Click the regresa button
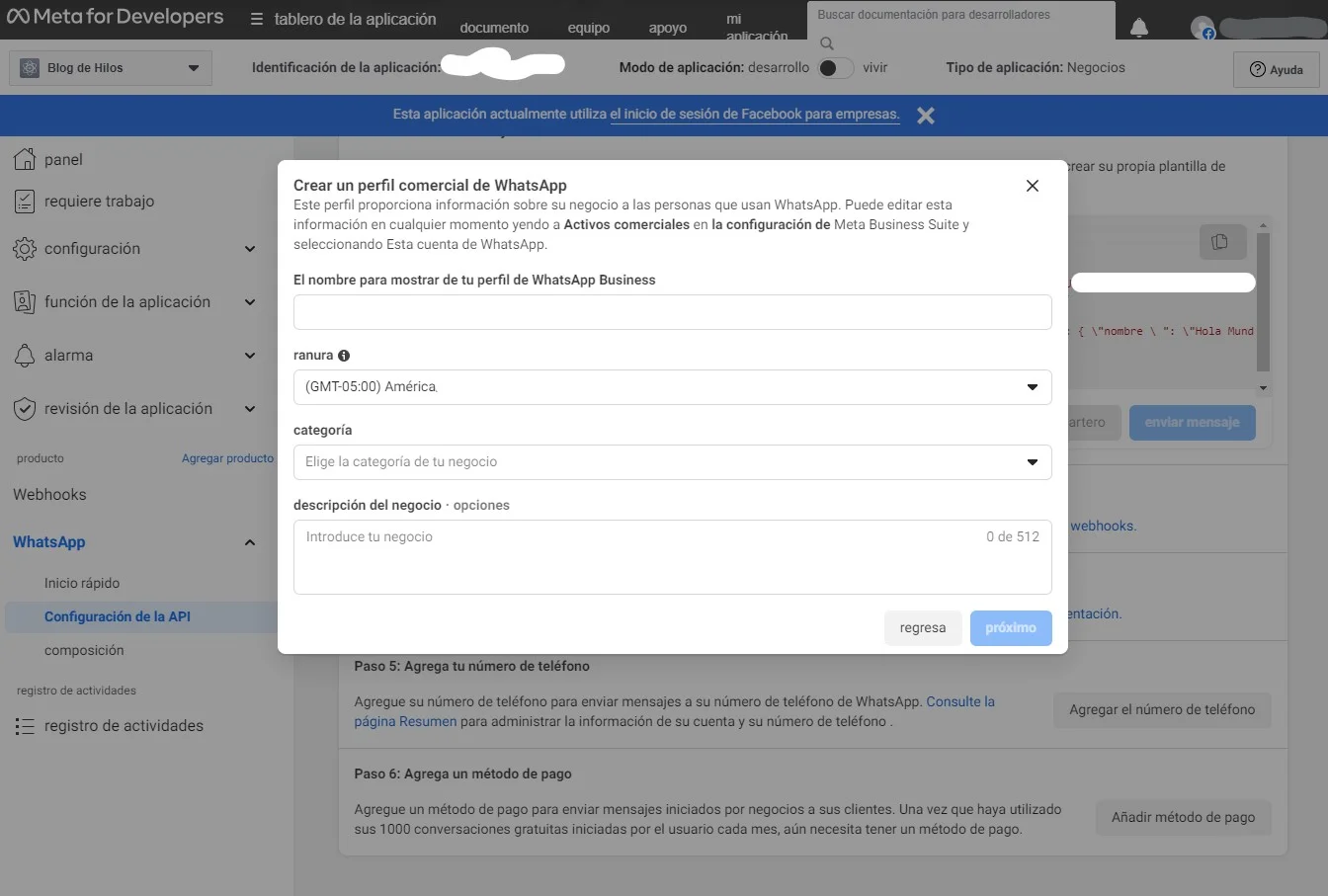The height and width of the screenshot is (896, 1328). [x=923, y=628]
